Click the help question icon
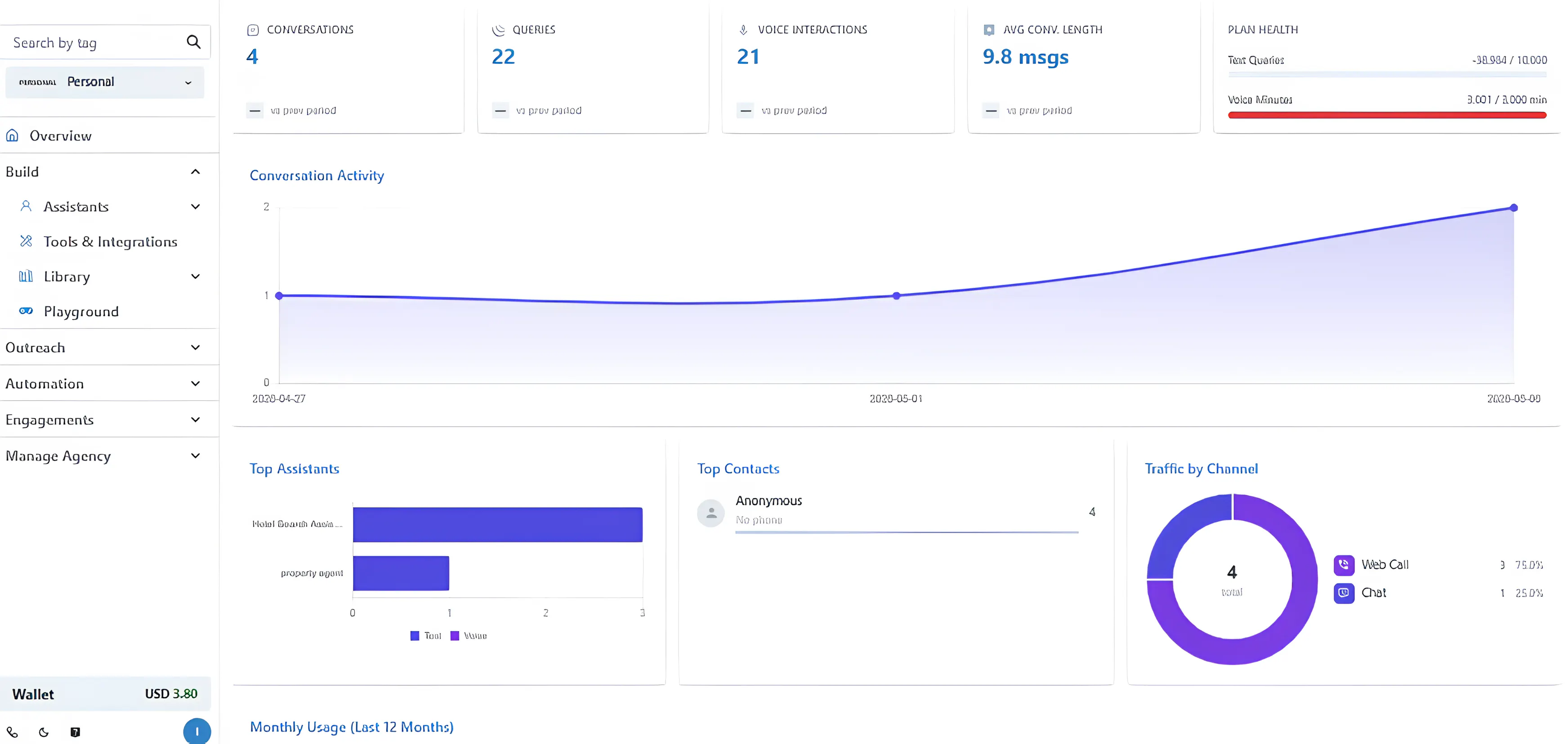Image resolution: width=1568 pixels, height=744 pixels. tap(75, 732)
